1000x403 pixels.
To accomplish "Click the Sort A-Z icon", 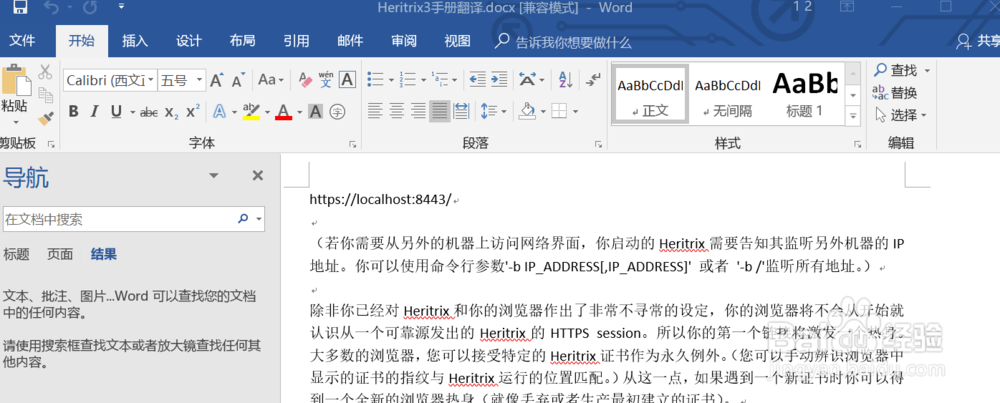I will coord(565,80).
